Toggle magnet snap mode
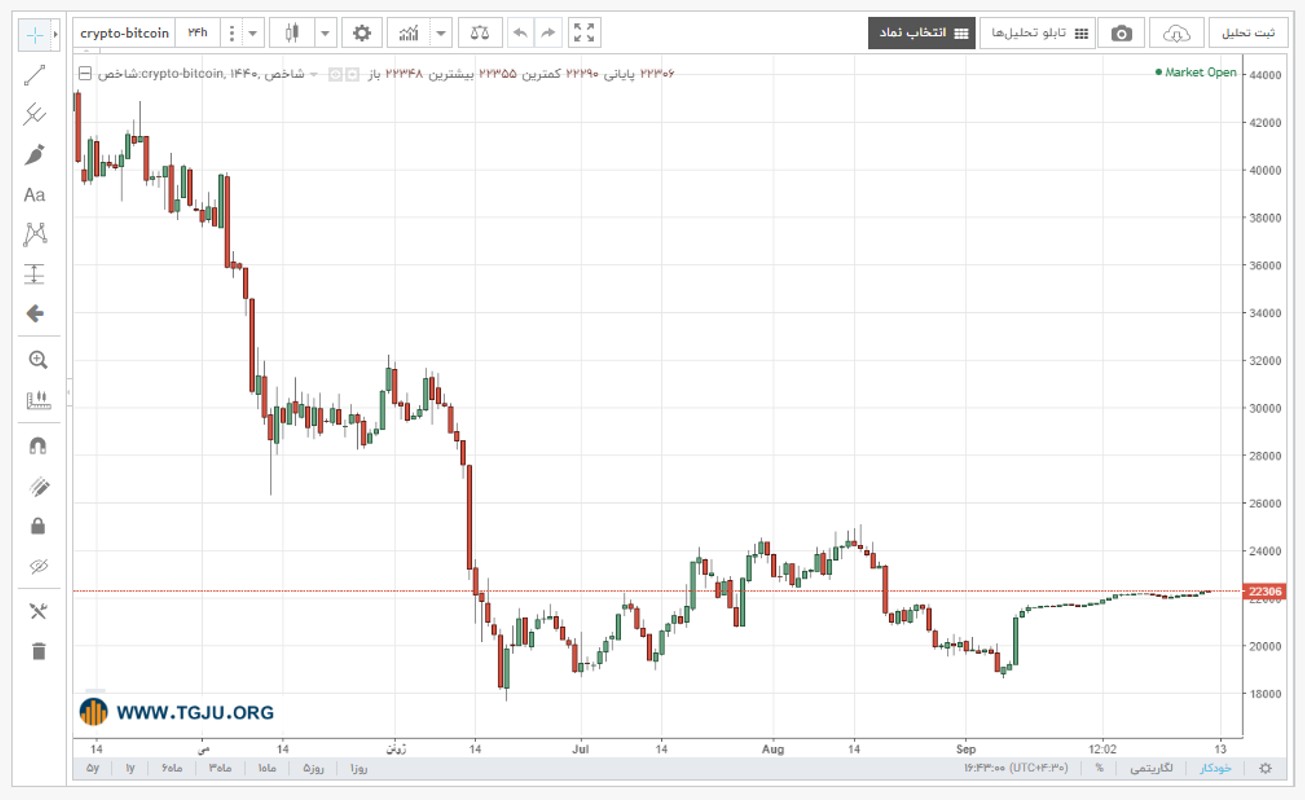 (38, 446)
